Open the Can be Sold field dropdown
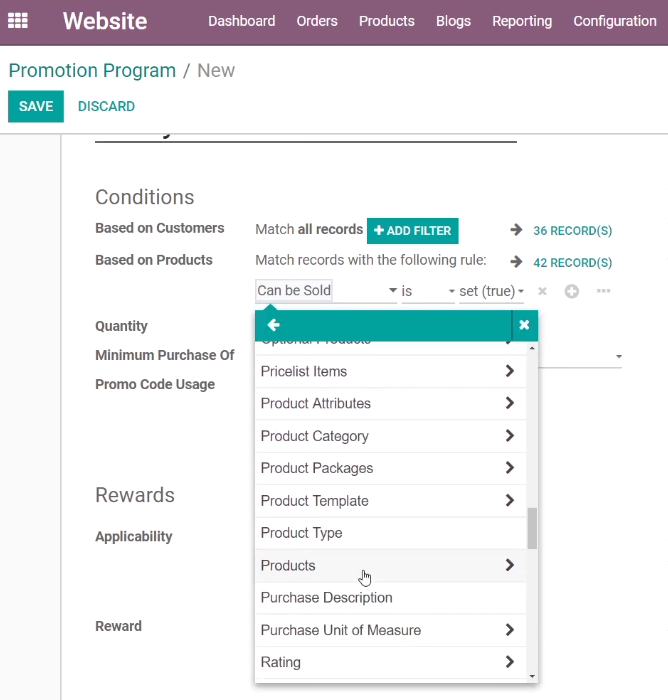Image resolution: width=668 pixels, height=700 pixels. [326, 291]
